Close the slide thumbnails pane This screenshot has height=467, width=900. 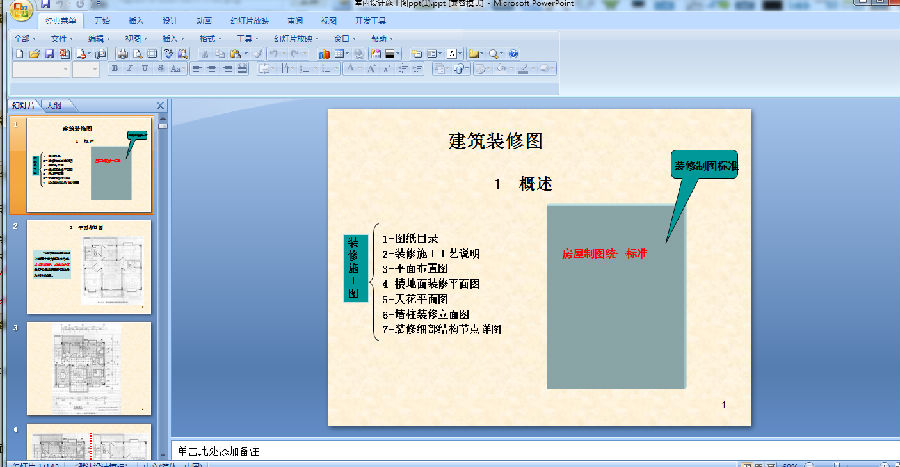point(160,106)
